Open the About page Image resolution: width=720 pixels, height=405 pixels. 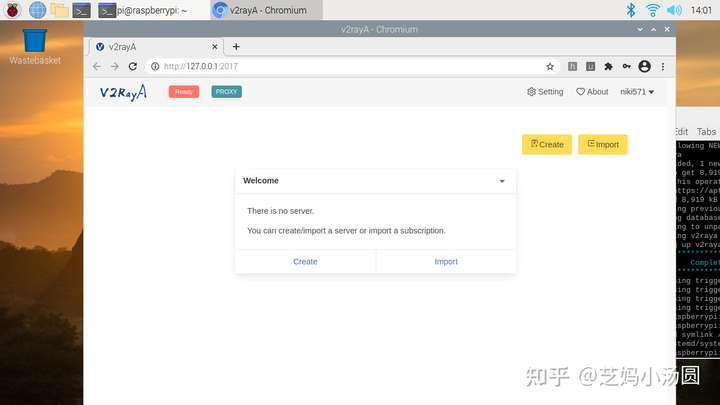click(592, 92)
